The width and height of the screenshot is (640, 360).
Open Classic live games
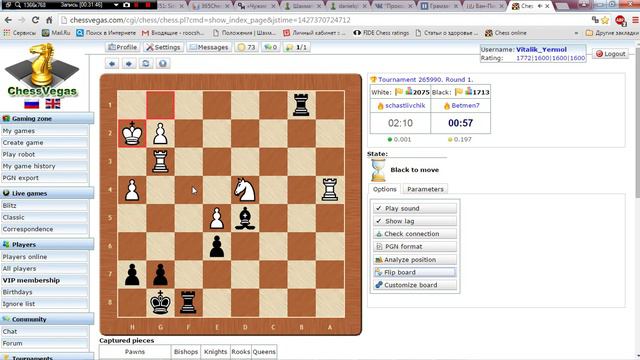coord(44,218)
